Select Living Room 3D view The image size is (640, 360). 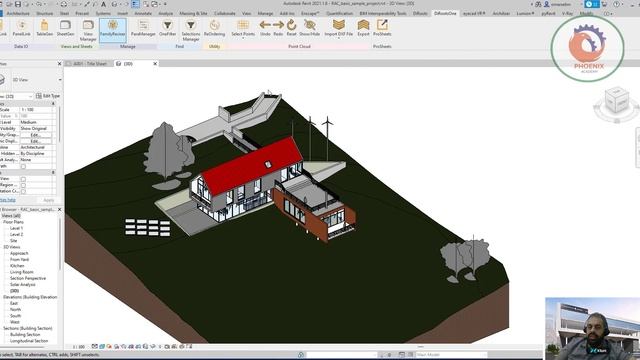click(22, 272)
